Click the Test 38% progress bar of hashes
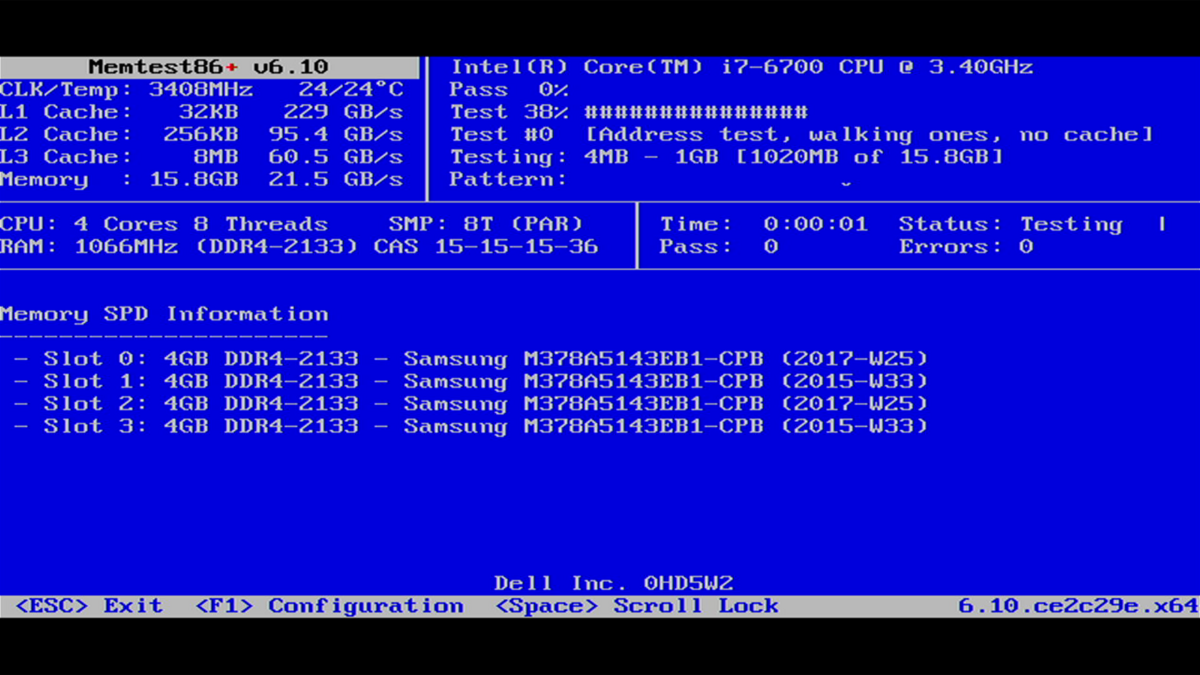Screen dimensions: 1200x675 pos(696,112)
